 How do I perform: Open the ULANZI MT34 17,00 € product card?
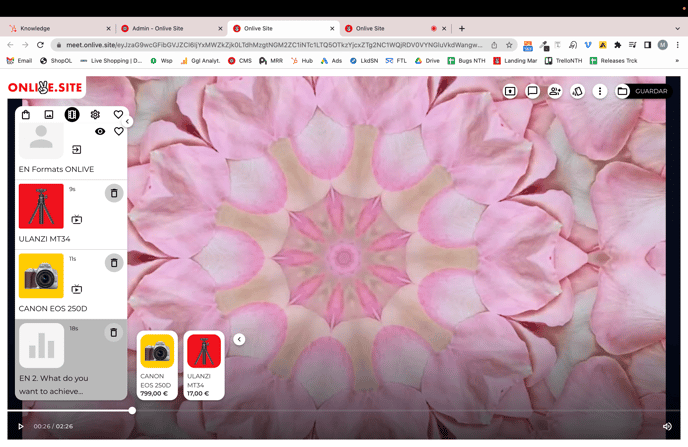pyautogui.click(x=204, y=365)
